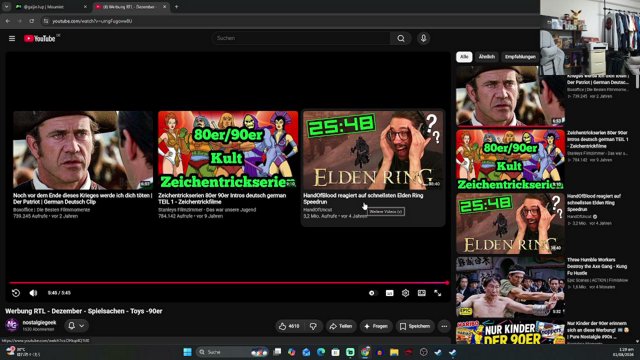The width and height of the screenshot is (640, 360).
Task: Open the sidebar title 'Three Humble Workers Destroy the Axe Gang'
Action: pos(597,266)
